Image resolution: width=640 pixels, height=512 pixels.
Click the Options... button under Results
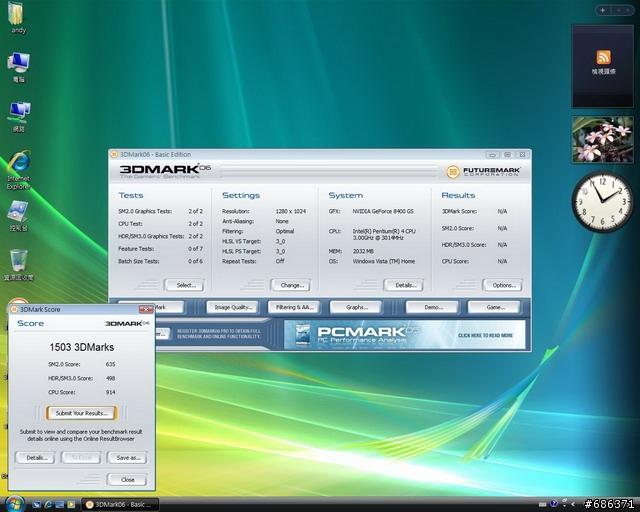coord(502,285)
